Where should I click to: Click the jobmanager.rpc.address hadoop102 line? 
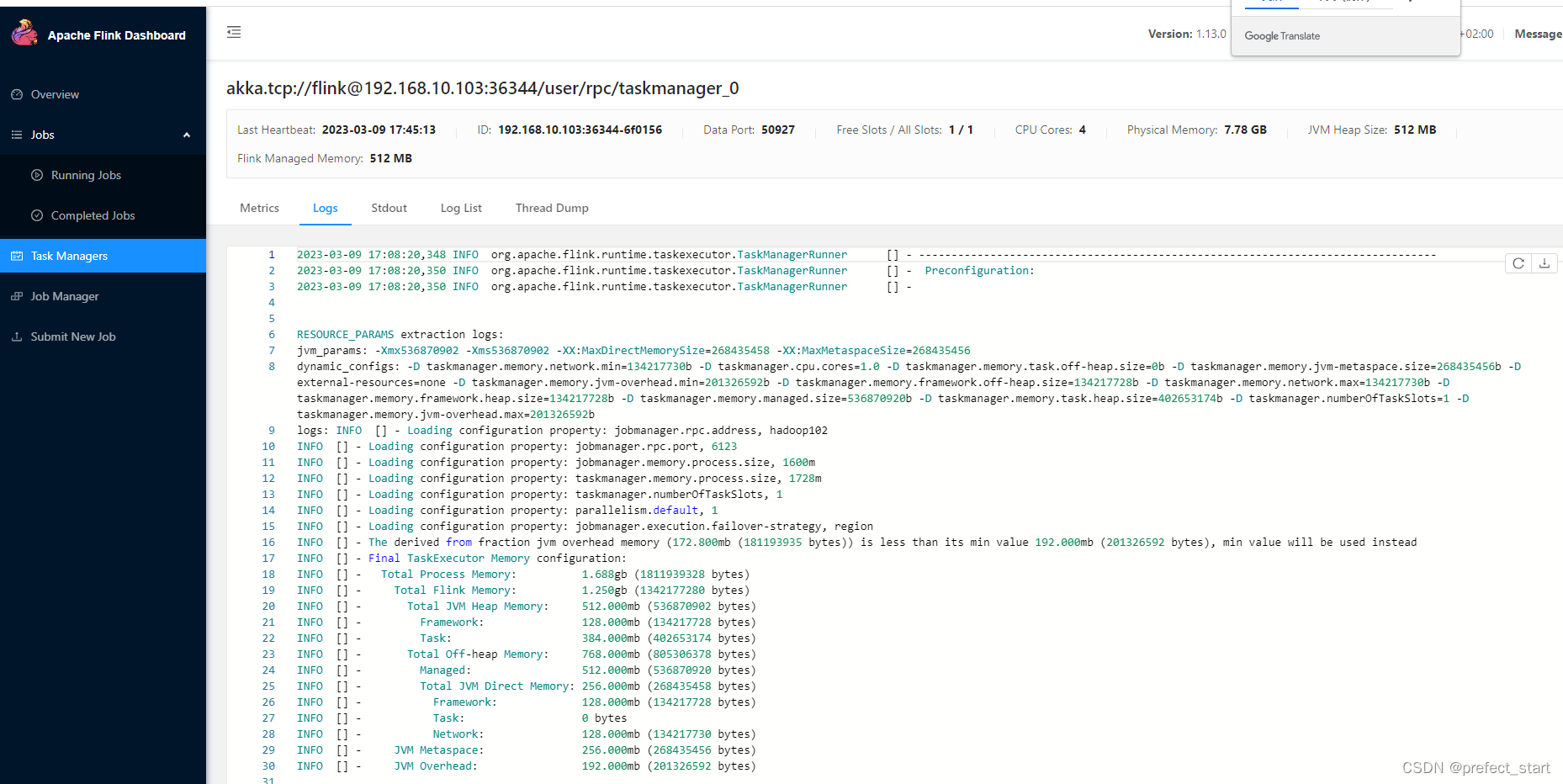[562, 431]
